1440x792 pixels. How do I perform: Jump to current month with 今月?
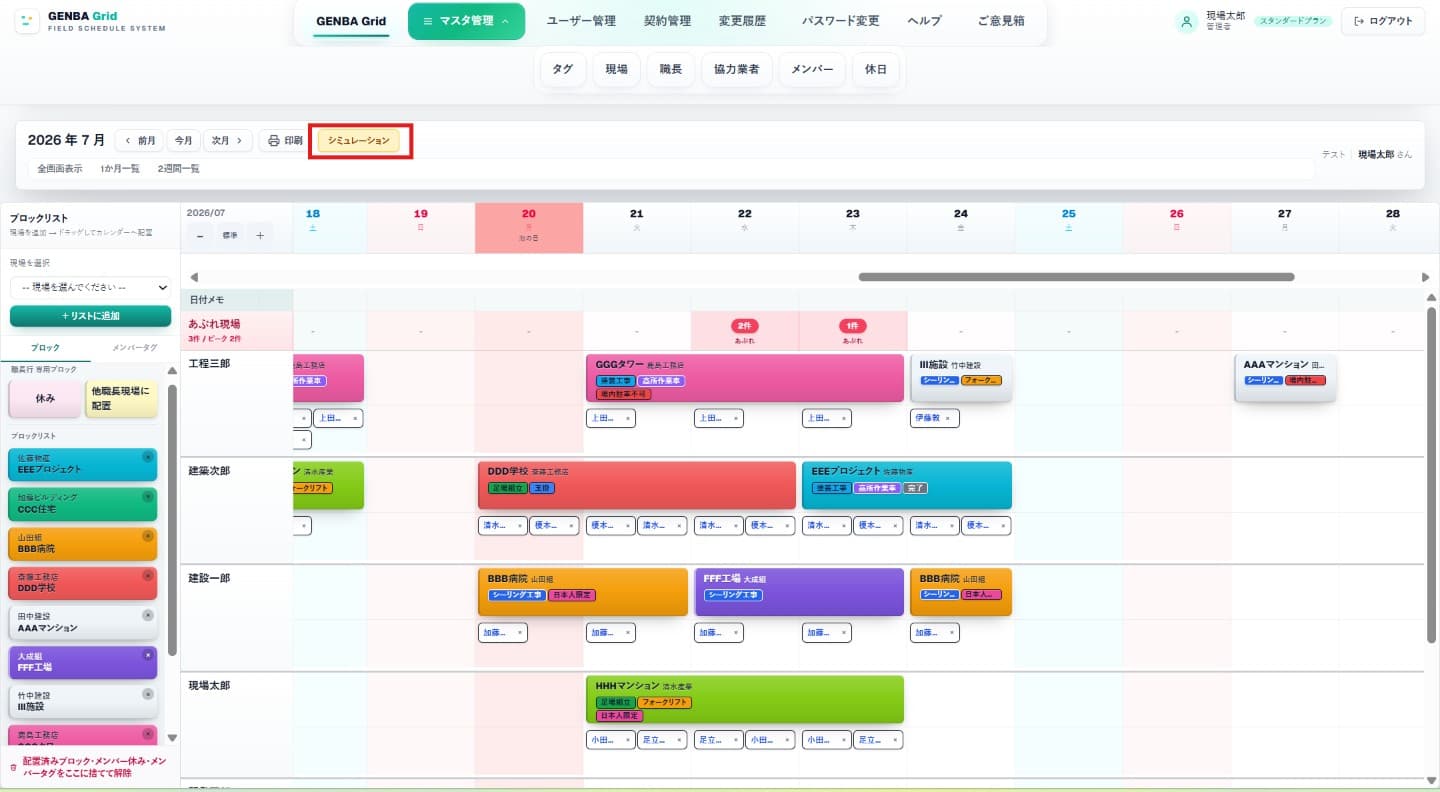[183, 141]
